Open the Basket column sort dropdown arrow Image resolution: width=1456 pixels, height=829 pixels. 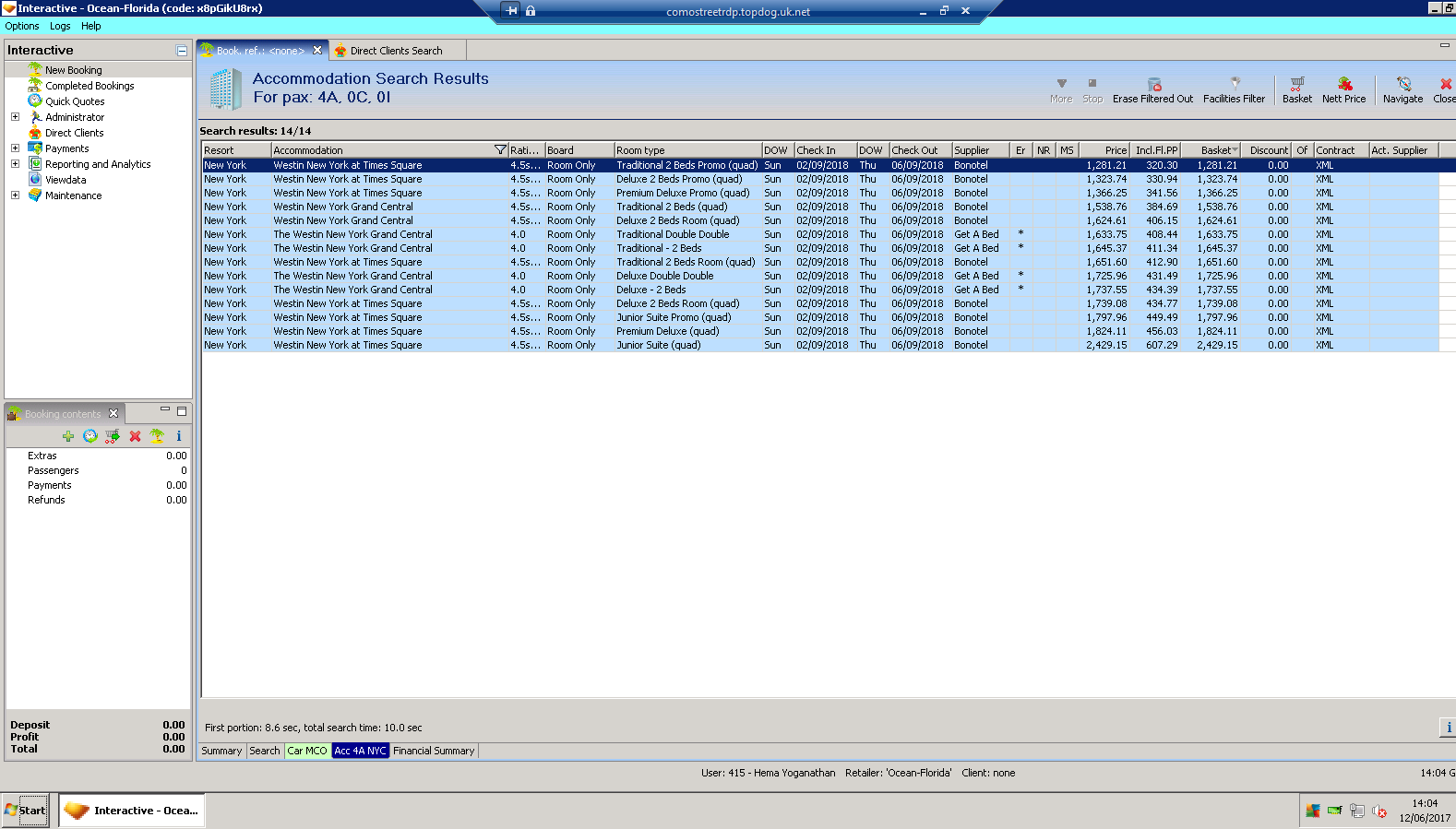1235,150
